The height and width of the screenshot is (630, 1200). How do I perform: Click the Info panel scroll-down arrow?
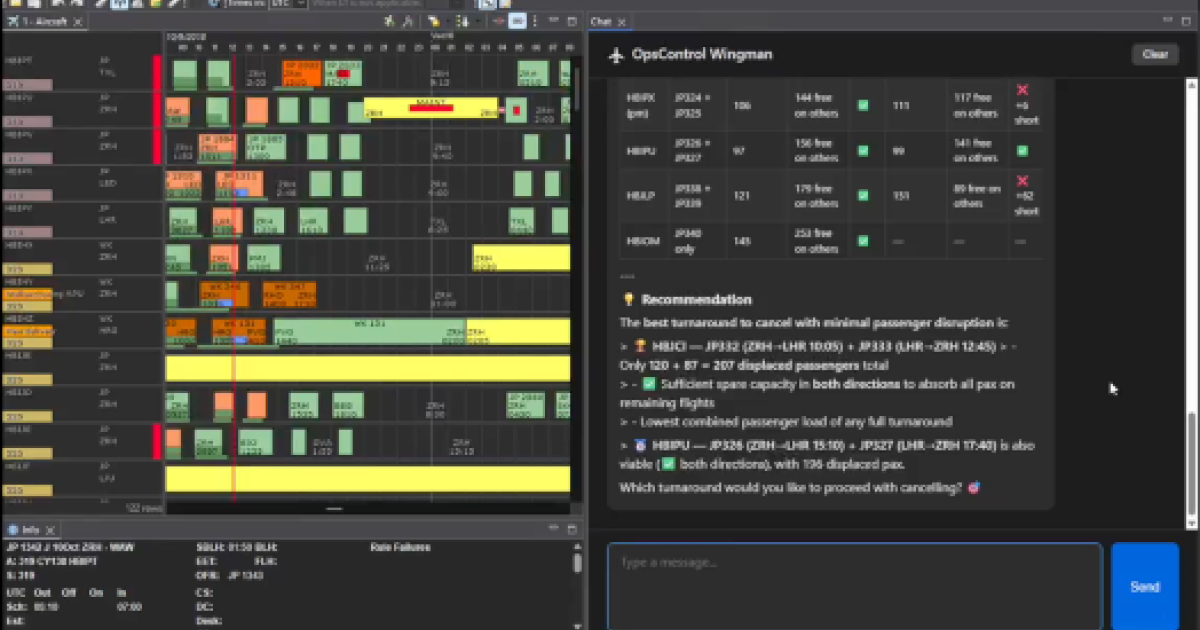(x=576, y=624)
